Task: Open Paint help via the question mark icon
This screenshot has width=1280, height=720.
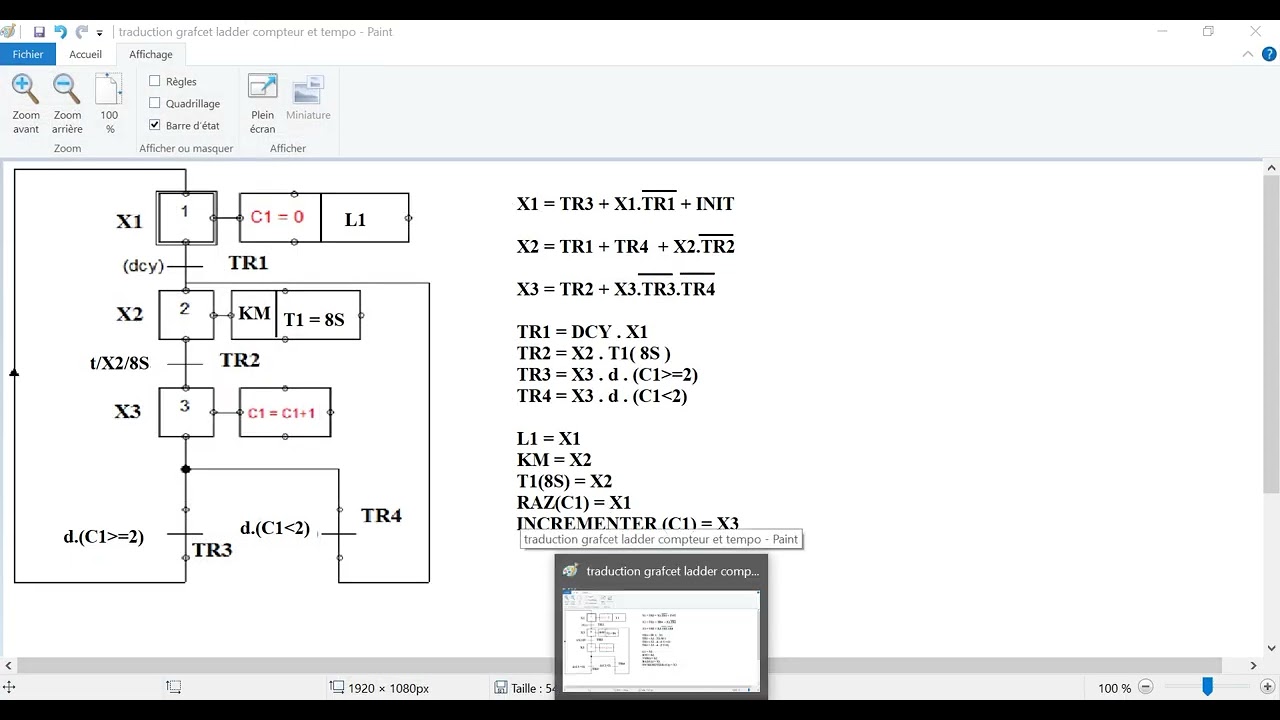Action: pyautogui.click(x=1269, y=54)
